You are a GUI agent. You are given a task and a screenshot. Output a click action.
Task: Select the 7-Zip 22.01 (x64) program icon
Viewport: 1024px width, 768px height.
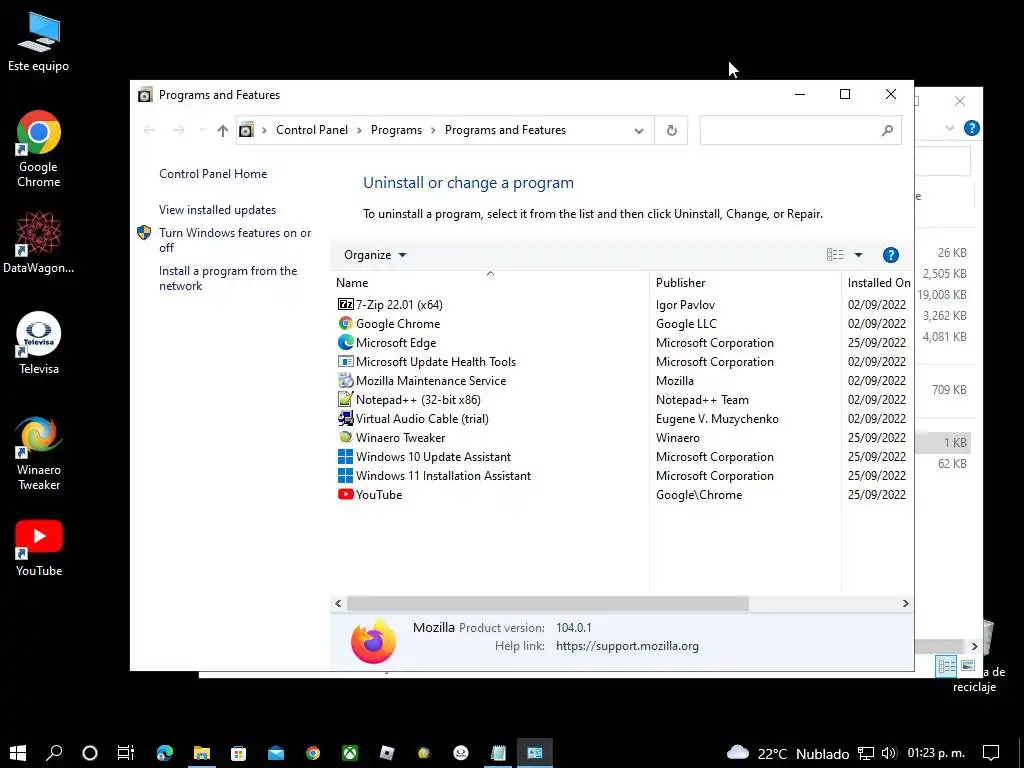tap(345, 304)
